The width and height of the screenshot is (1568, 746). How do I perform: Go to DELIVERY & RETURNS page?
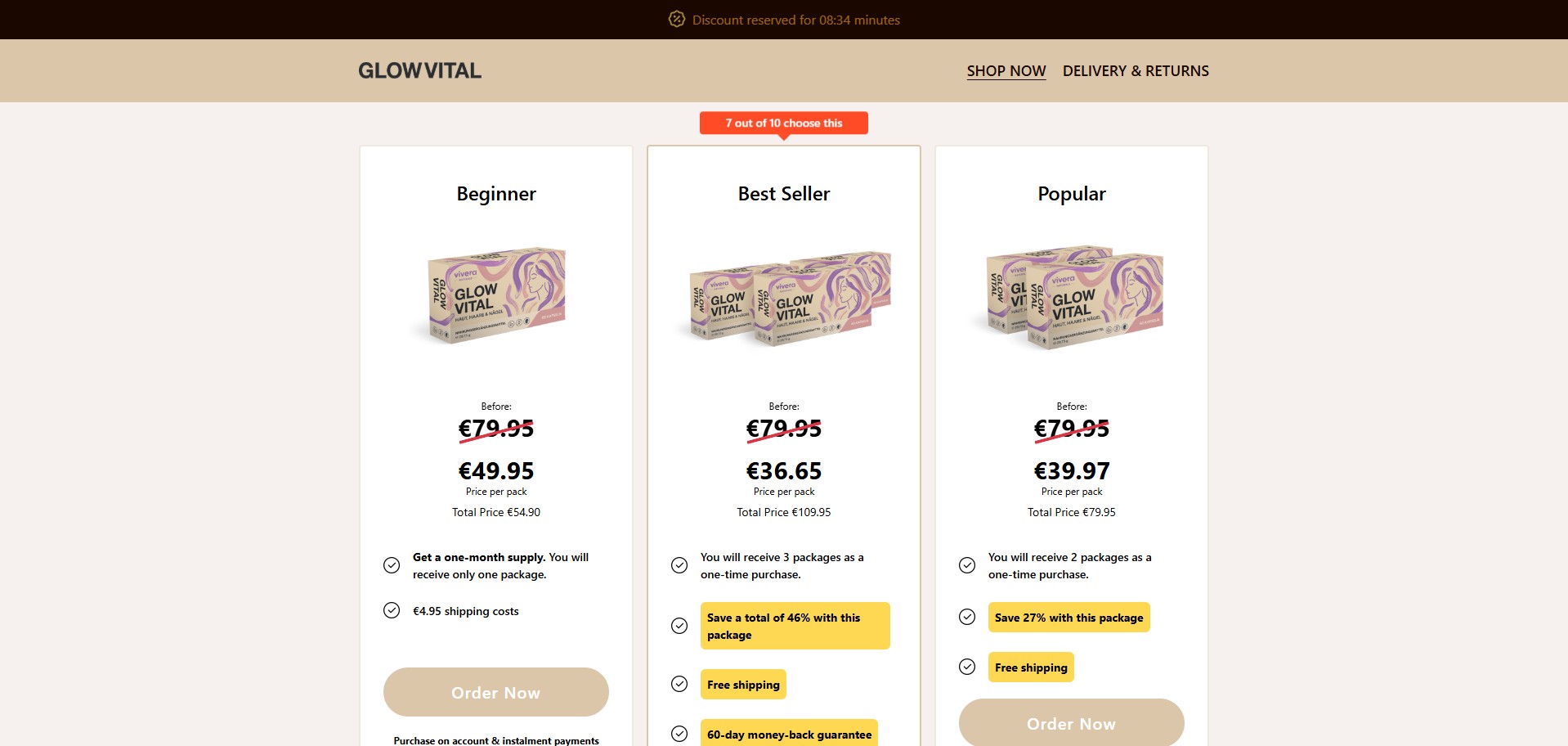pyautogui.click(x=1135, y=71)
